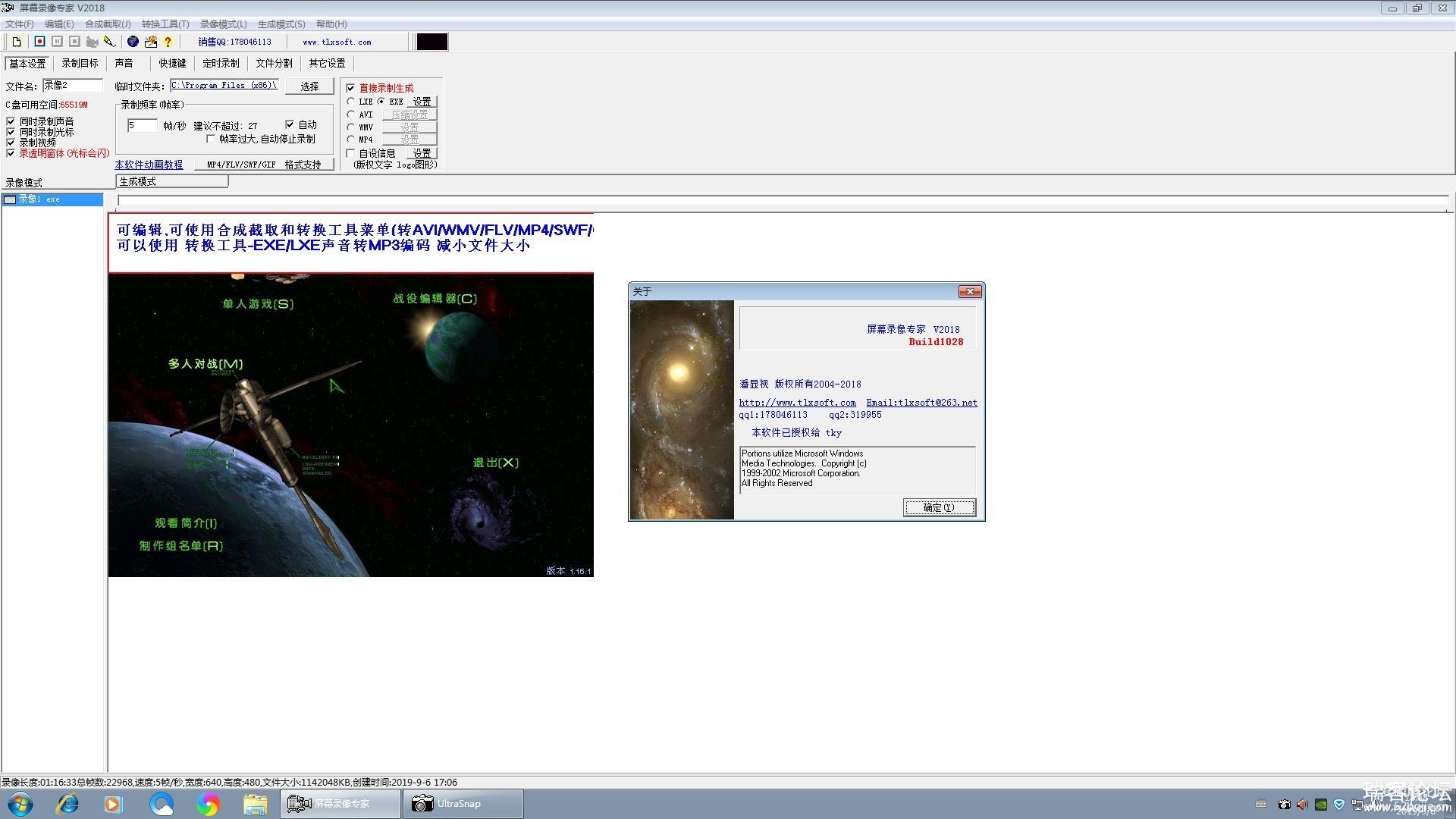Click the pencil edit toolbar icon
The image size is (1456, 819).
click(109, 42)
